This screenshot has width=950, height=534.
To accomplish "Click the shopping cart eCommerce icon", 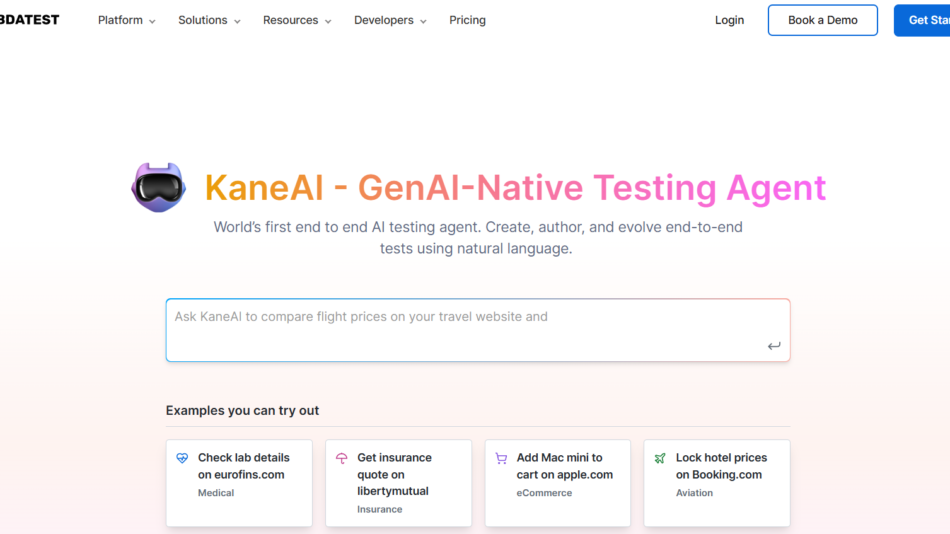I will pyautogui.click(x=501, y=458).
